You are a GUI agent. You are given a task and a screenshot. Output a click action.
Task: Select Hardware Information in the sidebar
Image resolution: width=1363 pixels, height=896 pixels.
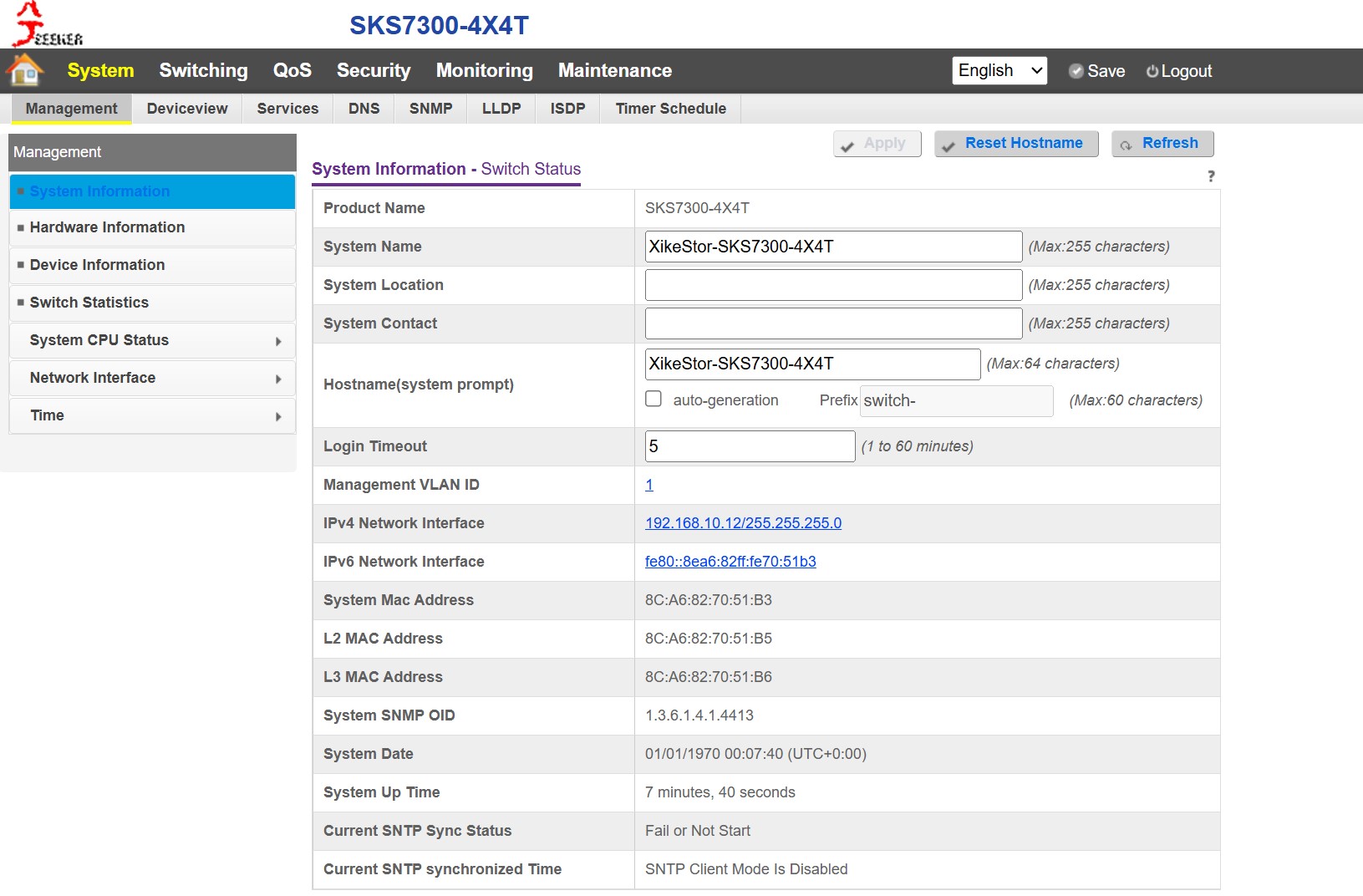(x=152, y=227)
